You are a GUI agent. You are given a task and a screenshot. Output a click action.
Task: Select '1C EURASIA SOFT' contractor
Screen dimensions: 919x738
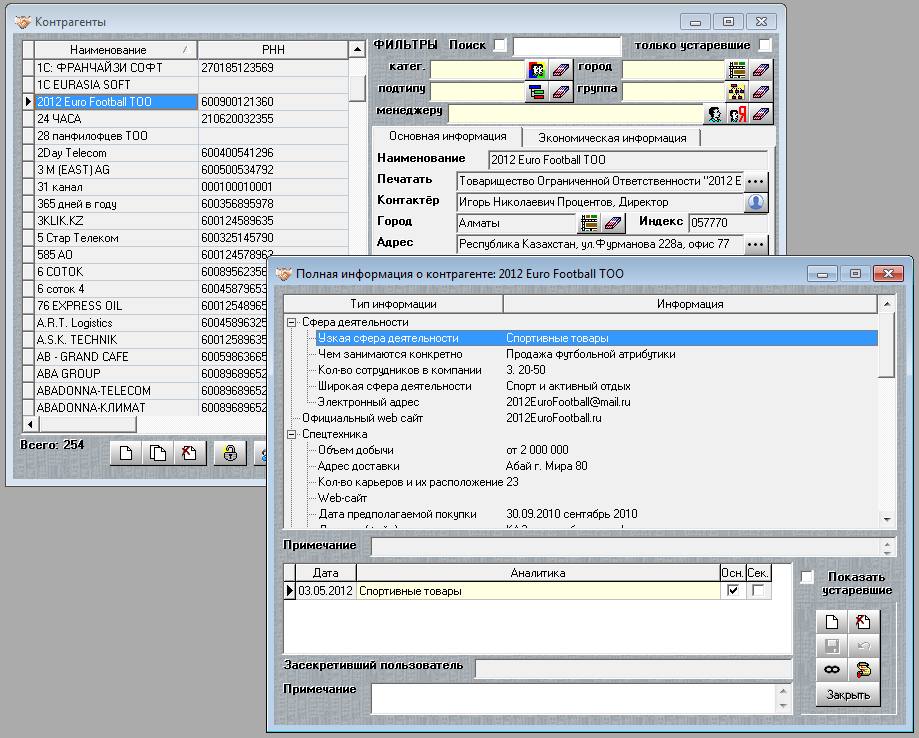116,85
